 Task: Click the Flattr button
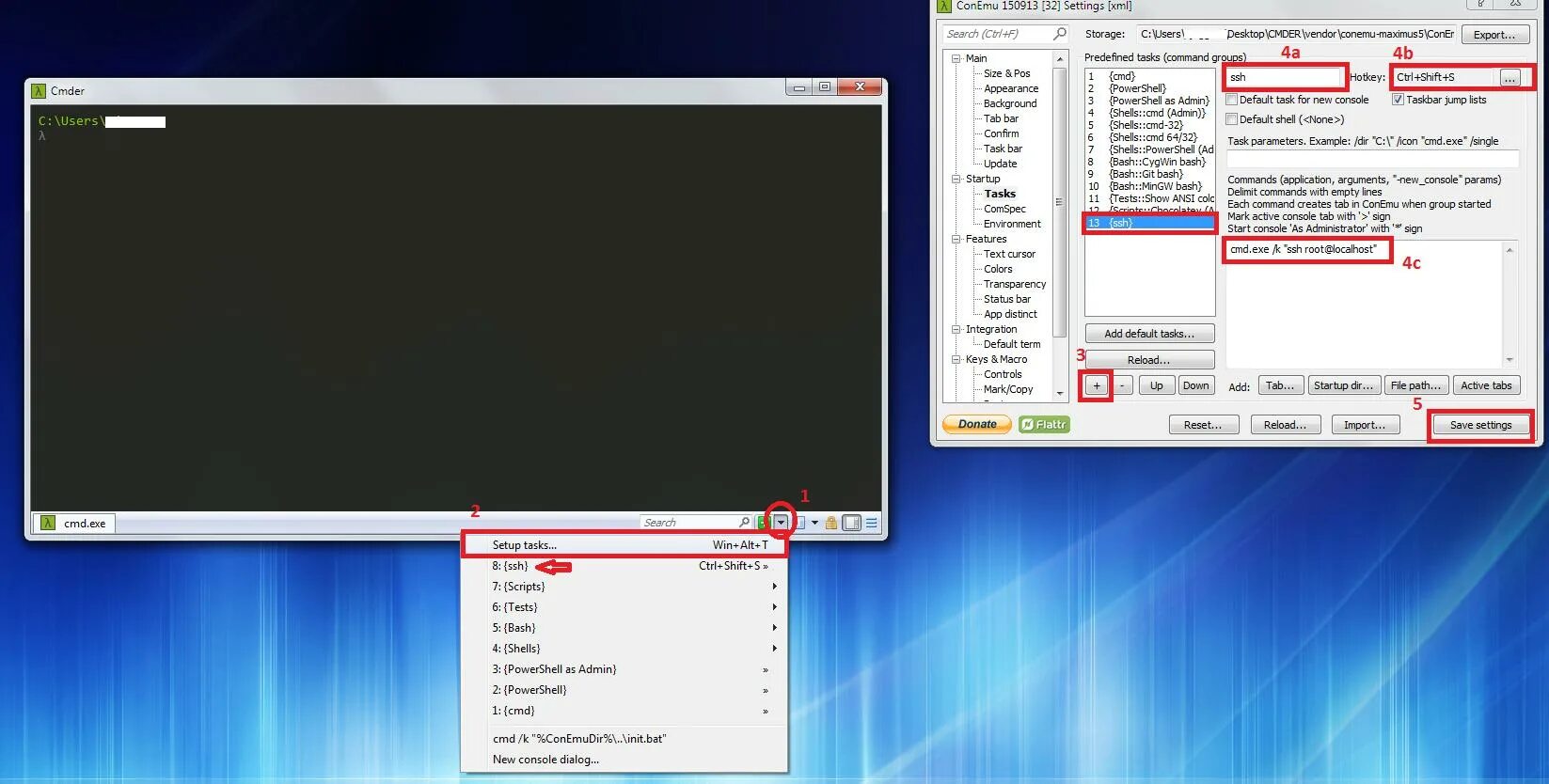coord(1044,425)
